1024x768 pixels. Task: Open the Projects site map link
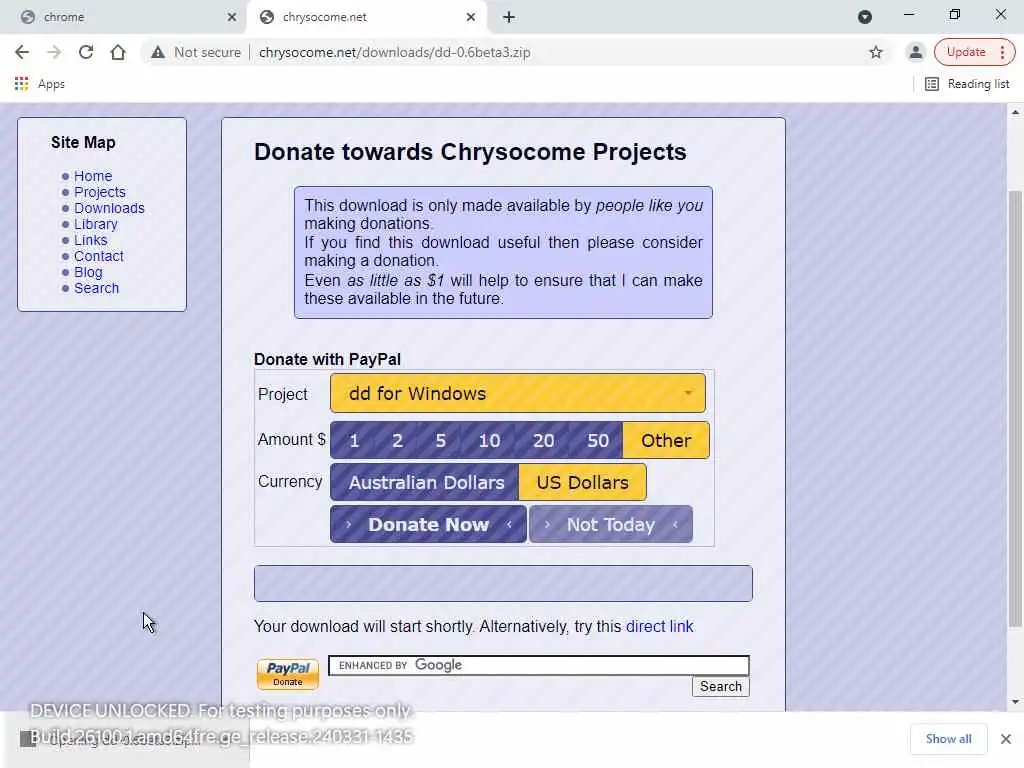click(x=99, y=192)
